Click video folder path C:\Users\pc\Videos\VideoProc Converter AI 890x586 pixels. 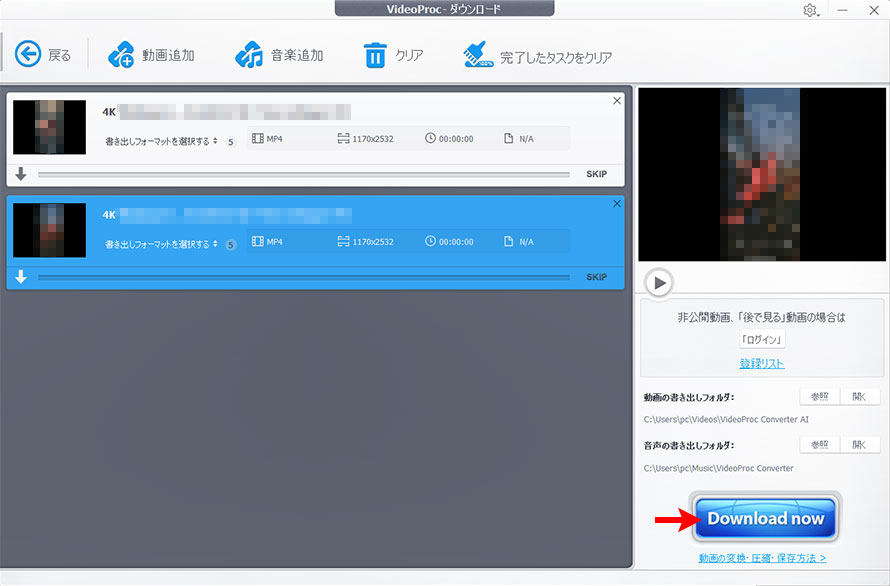tap(726, 420)
